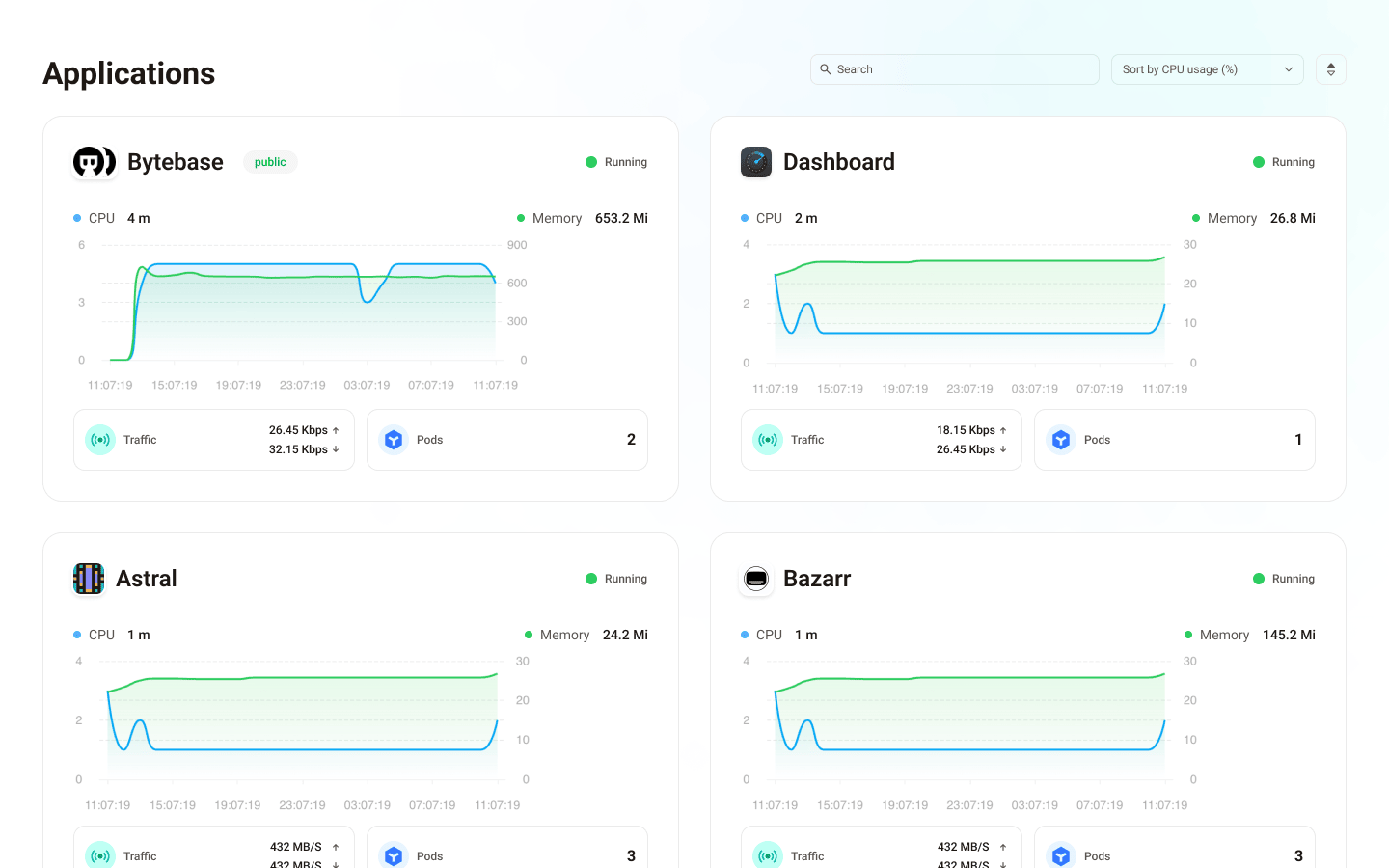Click the dropdown chevron in the sort selector
The width and height of the screenshot is (1389, 868).
coord(1288,69)
